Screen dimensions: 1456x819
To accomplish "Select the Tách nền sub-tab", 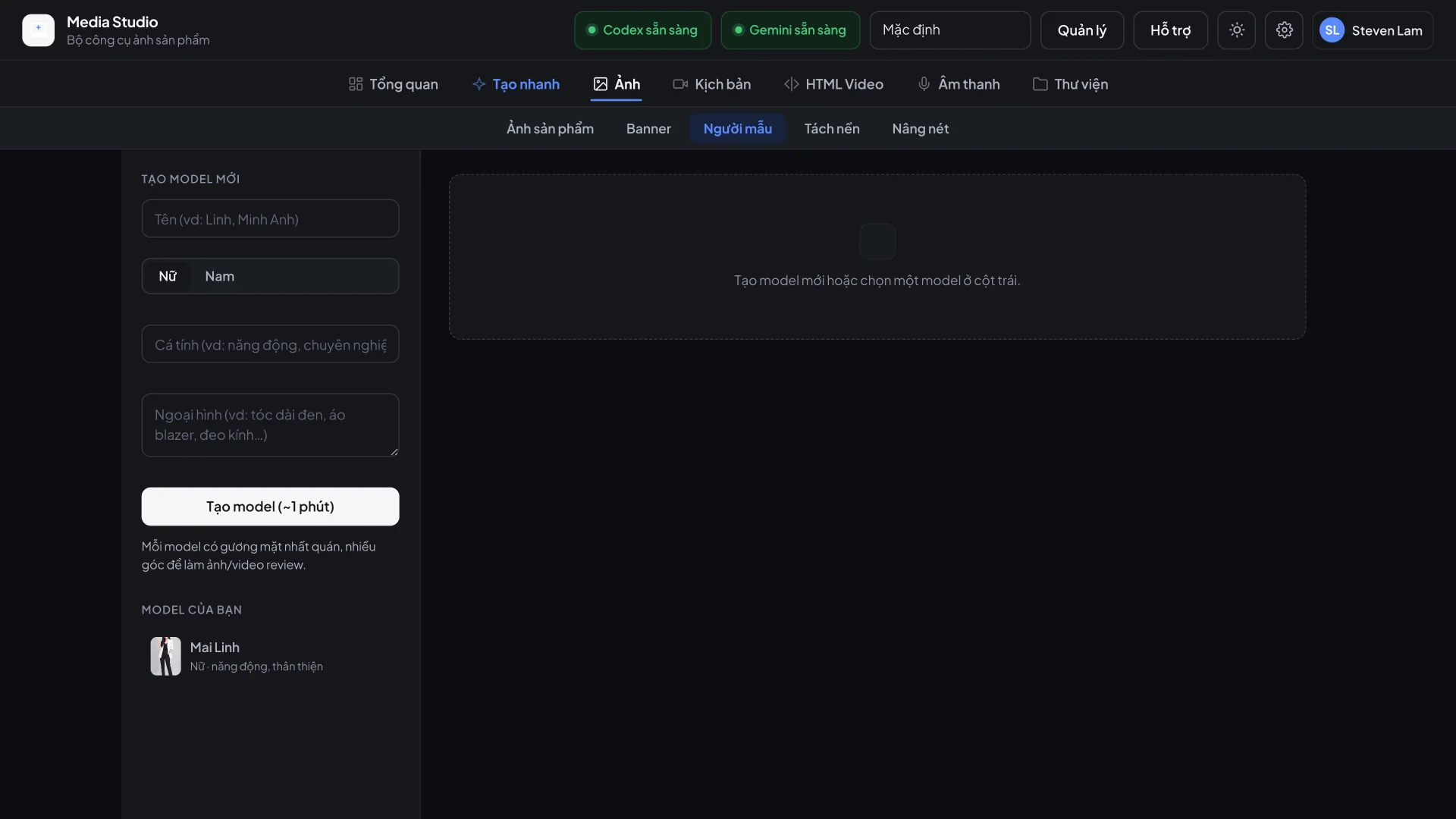I will tap(832, 129).
